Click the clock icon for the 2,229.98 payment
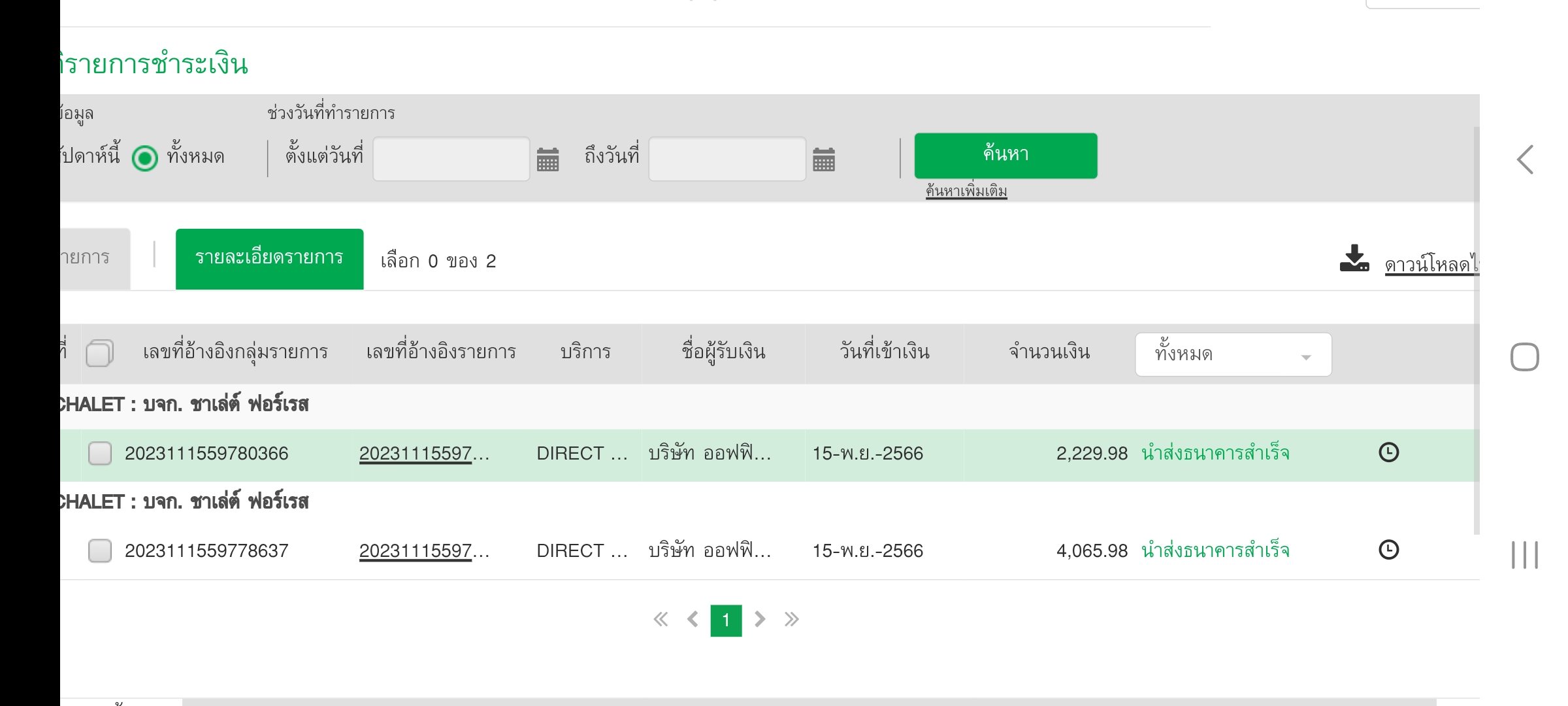 [1388, 452]
